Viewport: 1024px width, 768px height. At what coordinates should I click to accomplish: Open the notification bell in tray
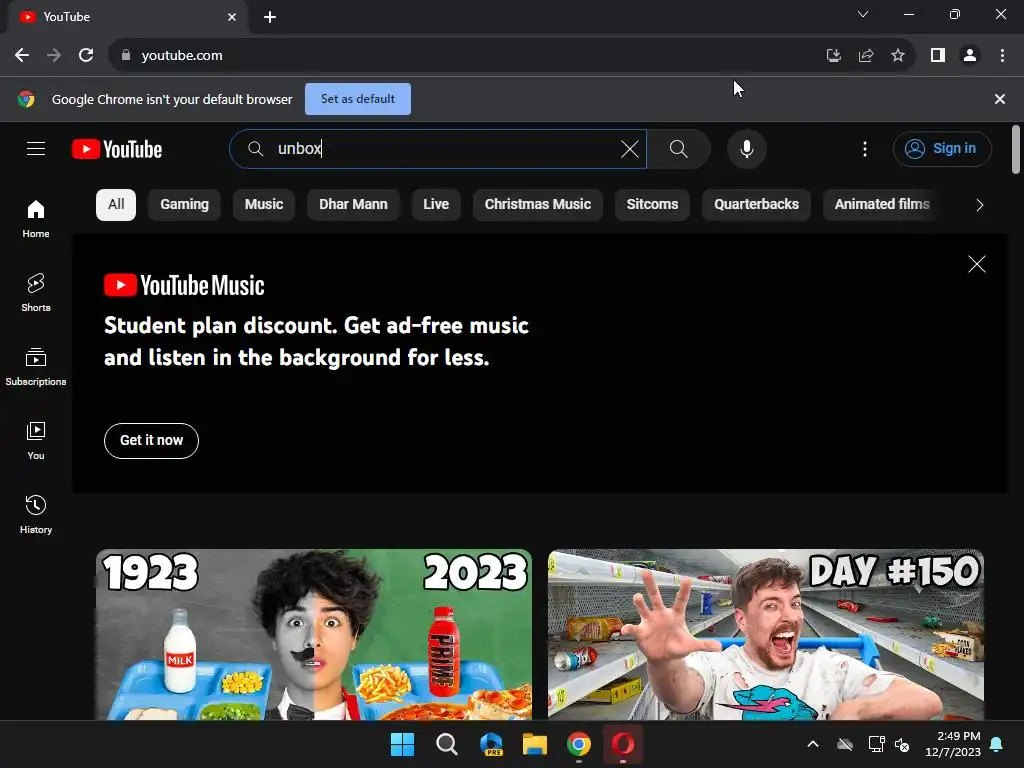997,744
